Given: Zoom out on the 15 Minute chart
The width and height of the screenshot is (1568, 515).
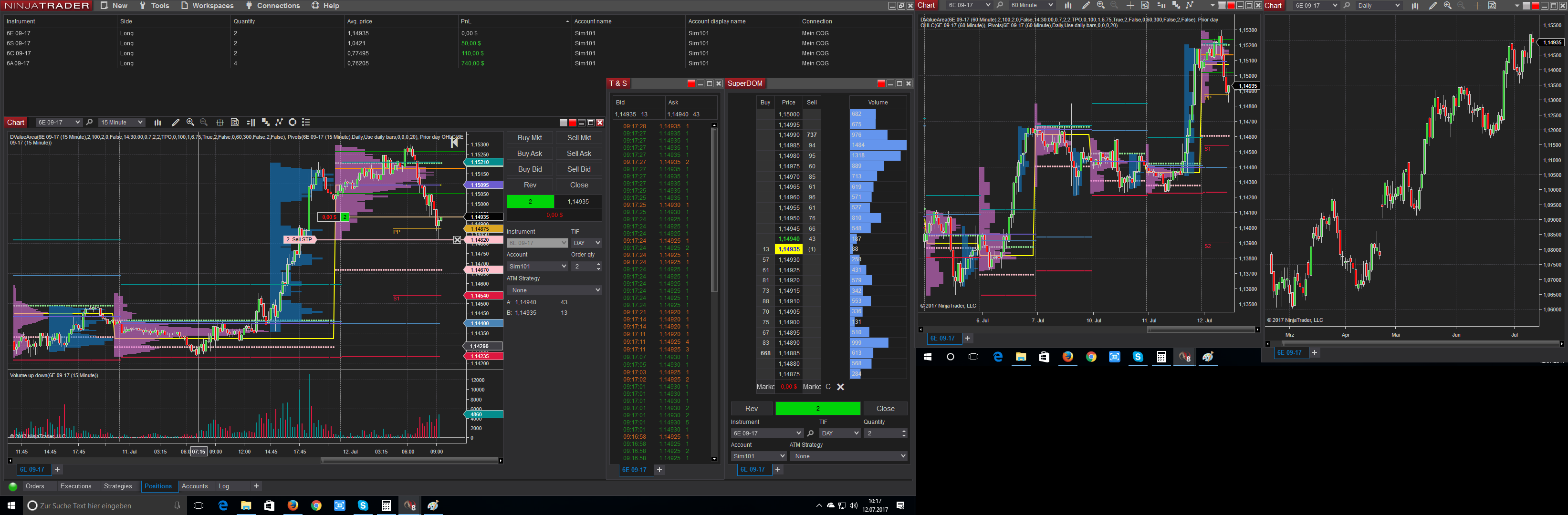Looking at the screenshot, I should coord(204,122).
